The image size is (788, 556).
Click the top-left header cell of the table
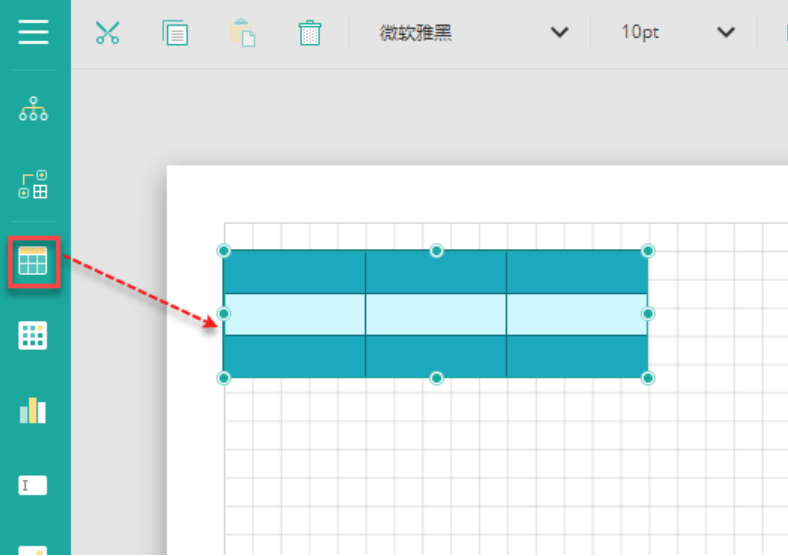coord(294,272)
